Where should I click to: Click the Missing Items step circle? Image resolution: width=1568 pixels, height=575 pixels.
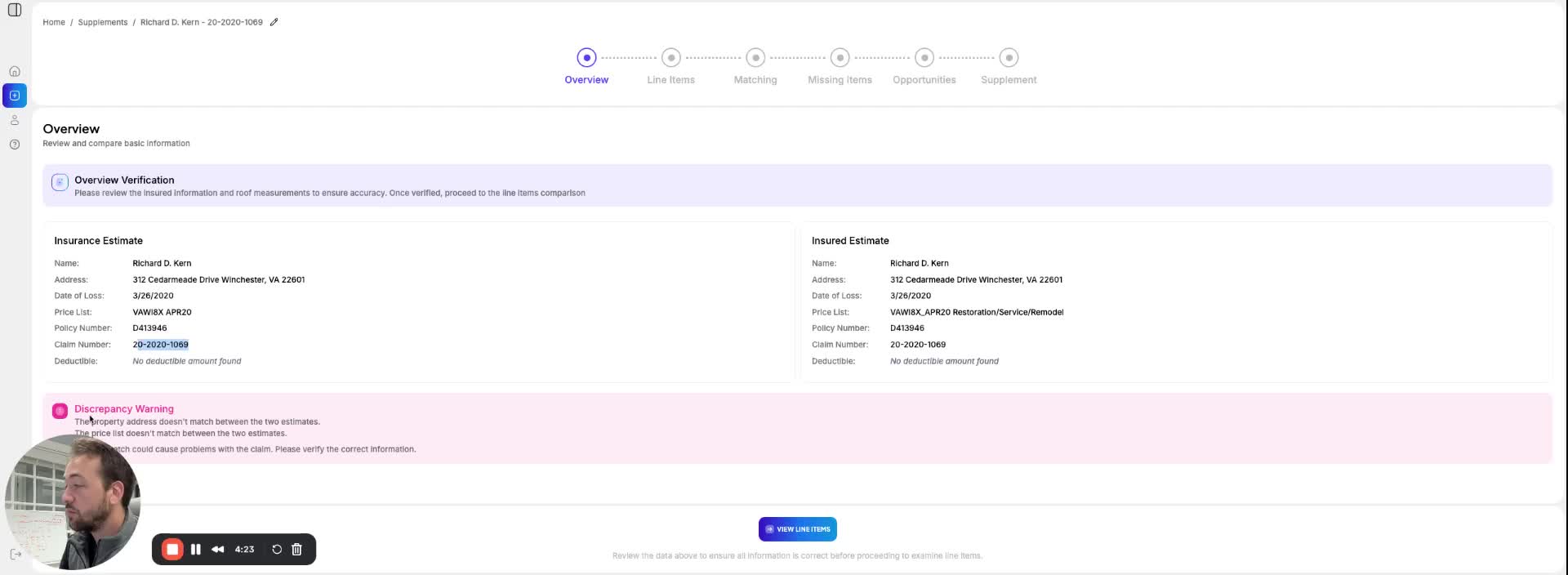(x=840, y=57)
